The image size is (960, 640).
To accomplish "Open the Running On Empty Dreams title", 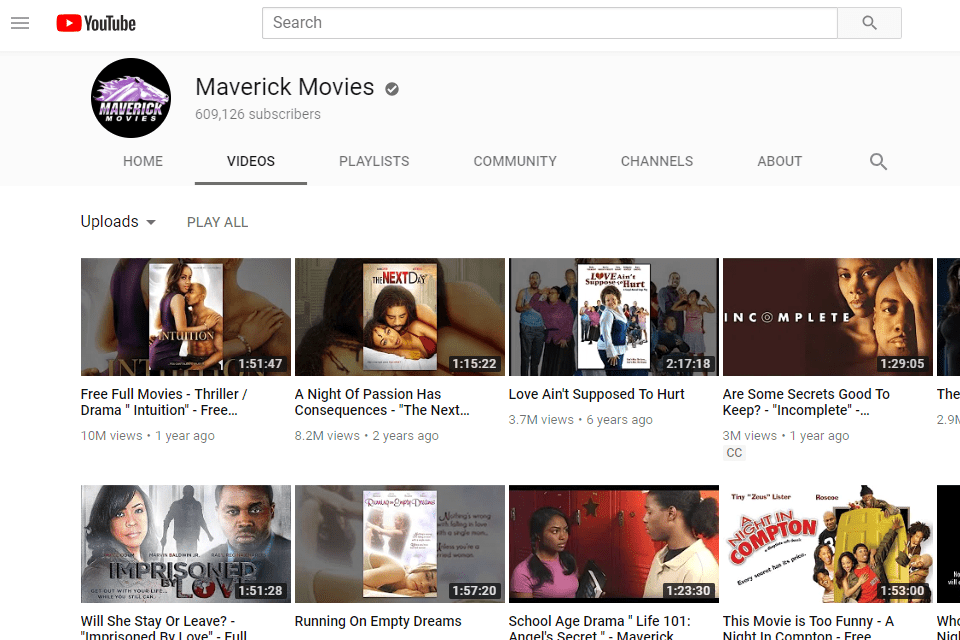I will (x=378, y=621).
